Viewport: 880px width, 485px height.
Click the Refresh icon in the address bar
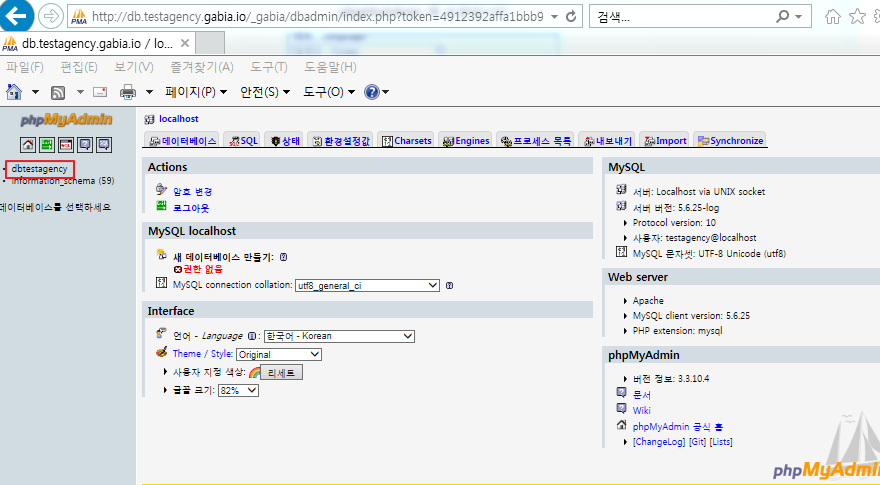pos(571,16)
